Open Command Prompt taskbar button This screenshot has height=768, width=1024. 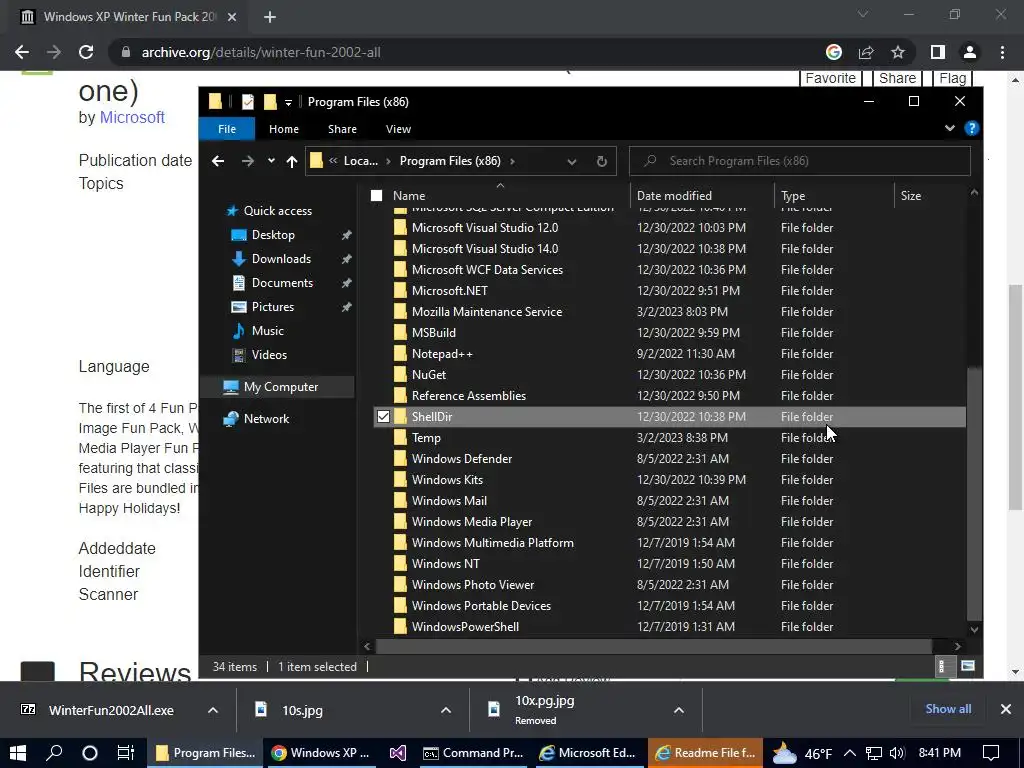click(473, 753)
